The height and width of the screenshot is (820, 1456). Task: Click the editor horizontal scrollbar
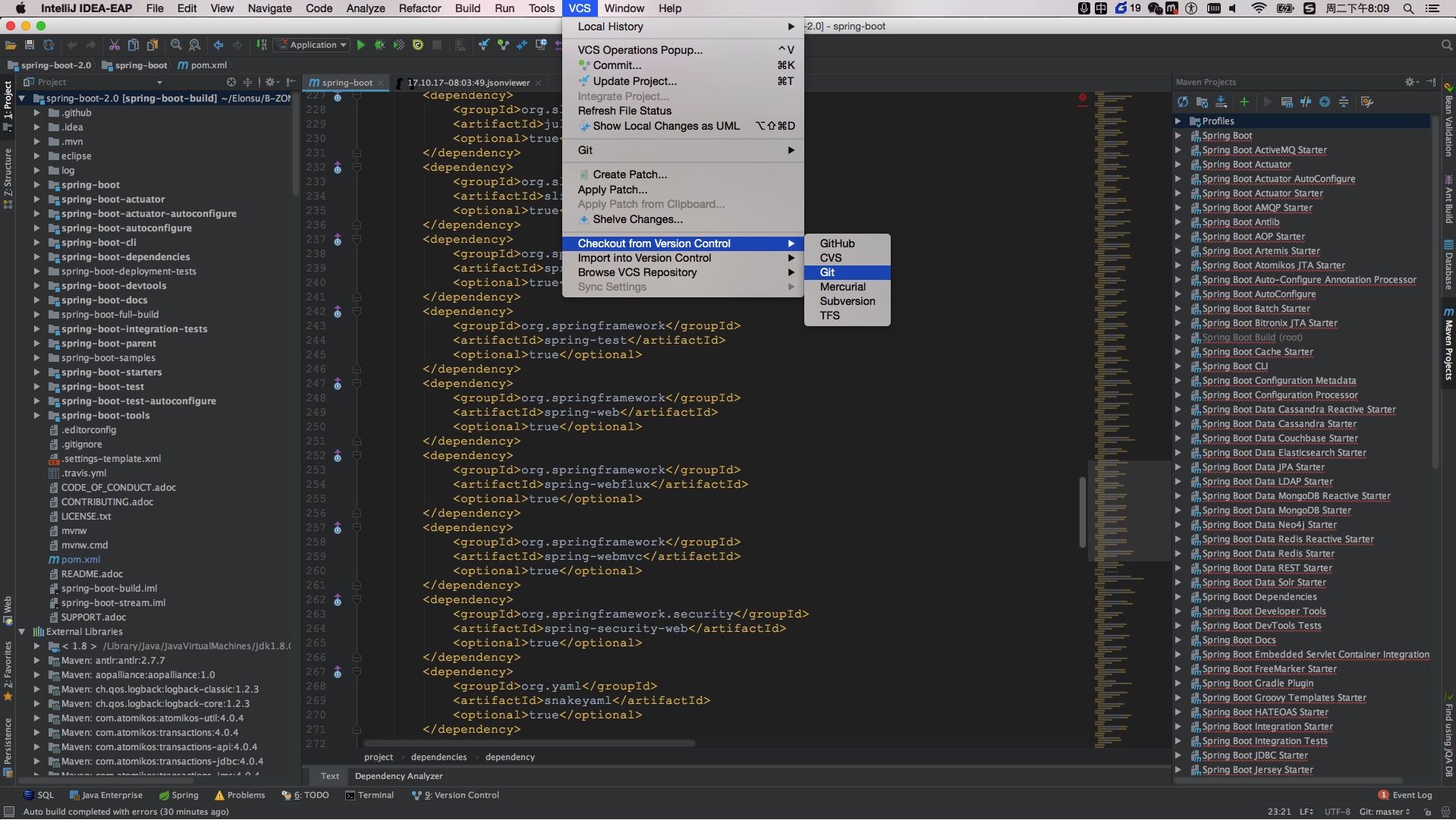[x=529, y=744]
